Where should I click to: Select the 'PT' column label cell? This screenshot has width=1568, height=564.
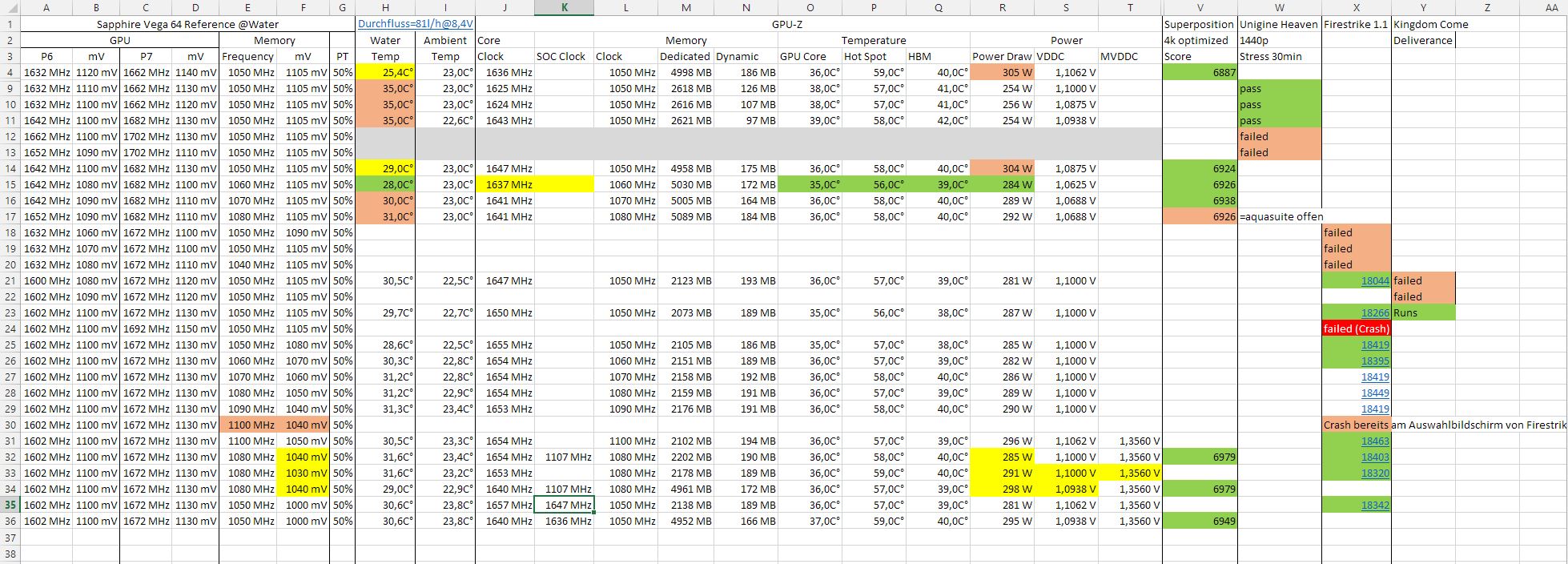[342, 56]
